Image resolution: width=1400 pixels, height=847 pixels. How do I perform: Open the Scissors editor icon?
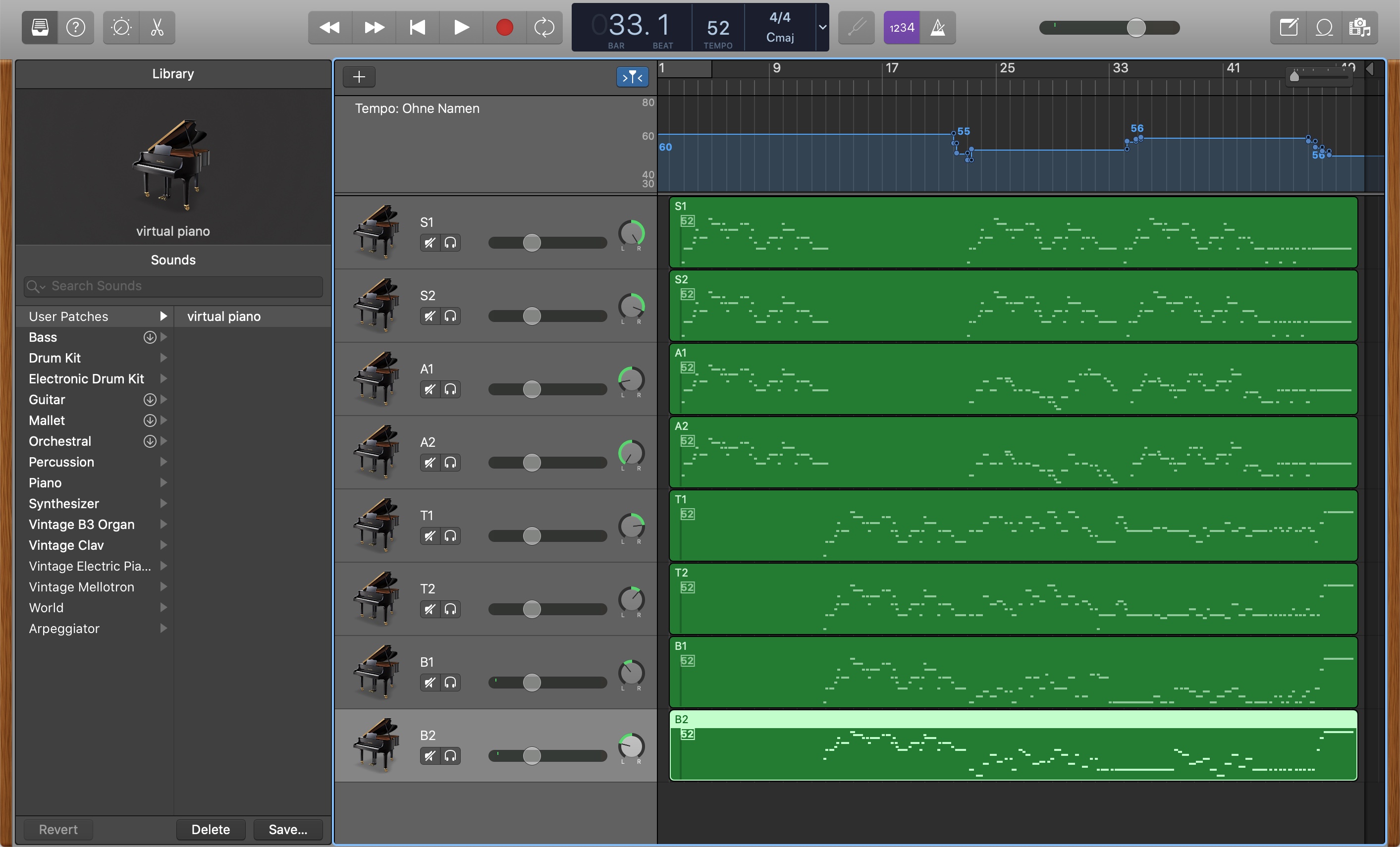coord(158,27)
